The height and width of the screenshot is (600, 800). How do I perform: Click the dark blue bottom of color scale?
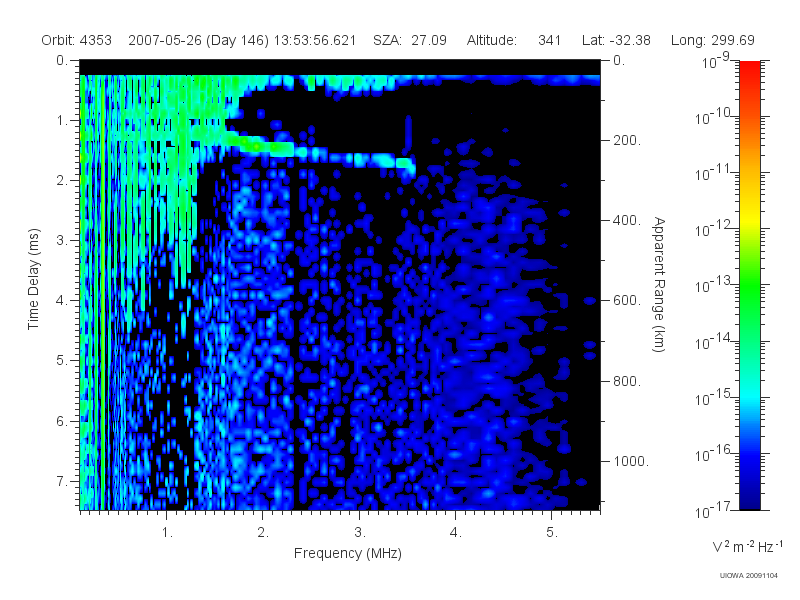pyautogui.click(x=750, y=500)
